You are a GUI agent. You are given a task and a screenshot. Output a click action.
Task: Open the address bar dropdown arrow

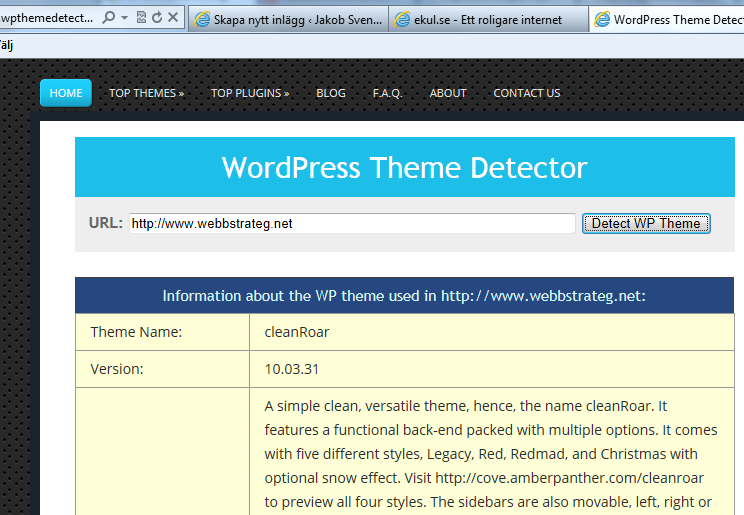pyautogui.click(x=124, y=18)
